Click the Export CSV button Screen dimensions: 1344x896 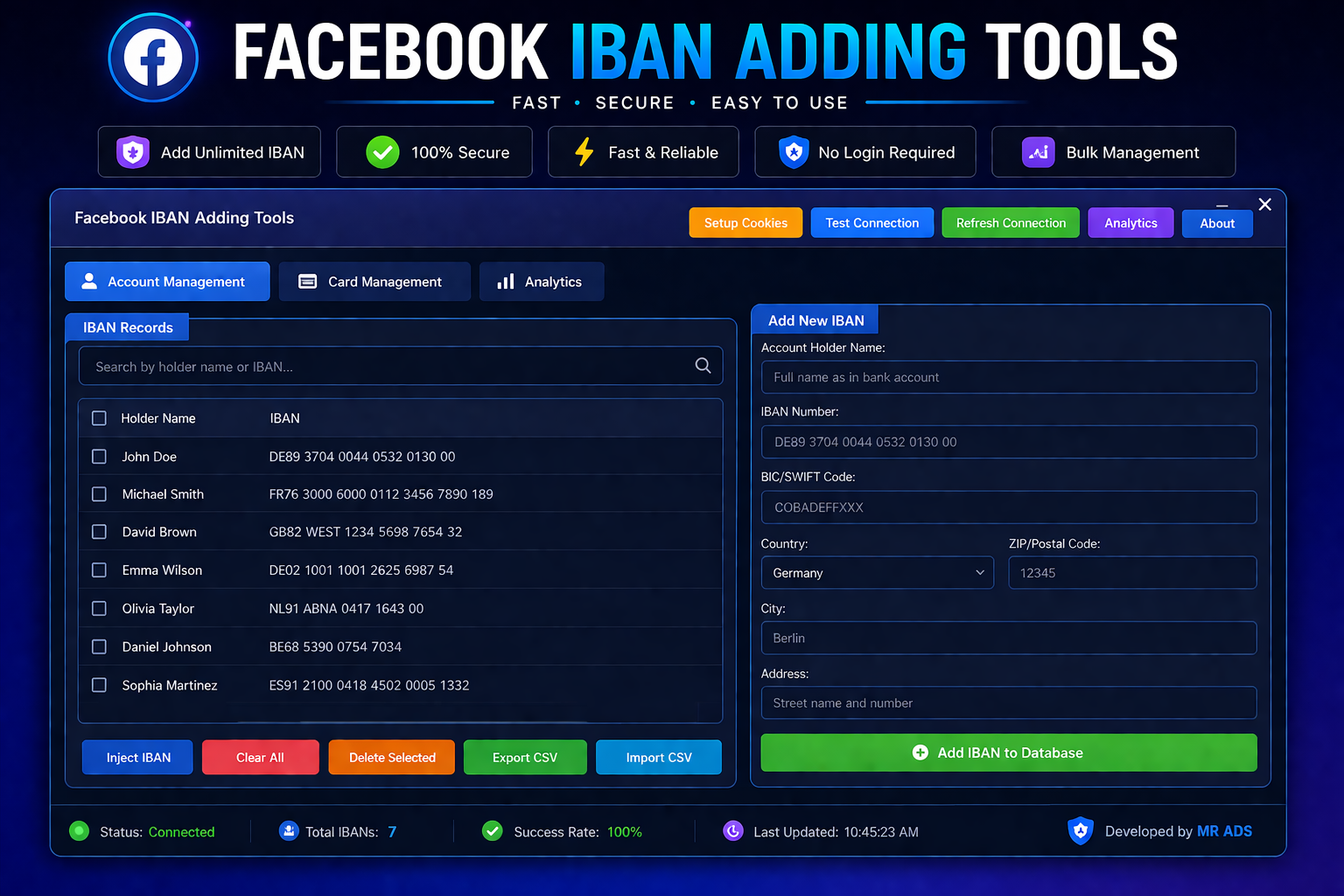[525, 758]
